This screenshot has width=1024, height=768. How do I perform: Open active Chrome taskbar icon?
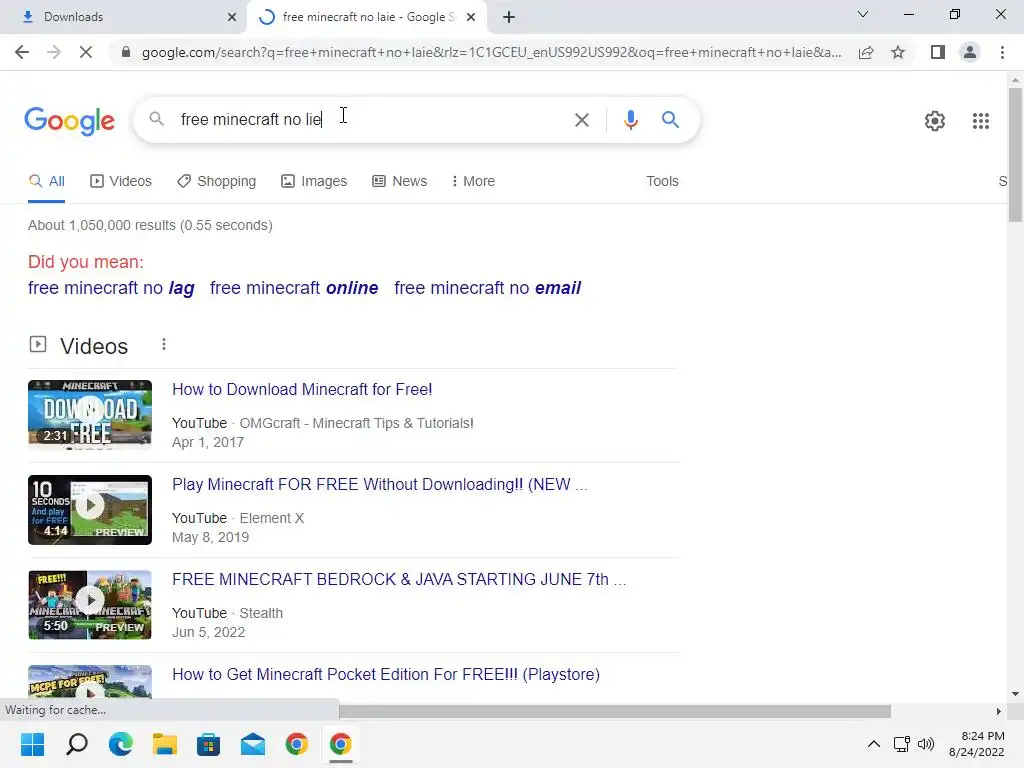pos(340,744)
